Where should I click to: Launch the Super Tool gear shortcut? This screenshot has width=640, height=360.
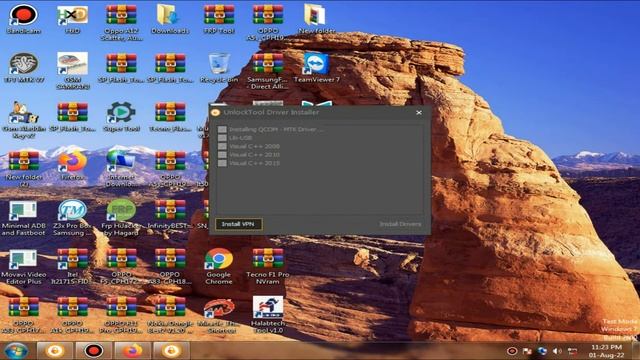point(121,117)
